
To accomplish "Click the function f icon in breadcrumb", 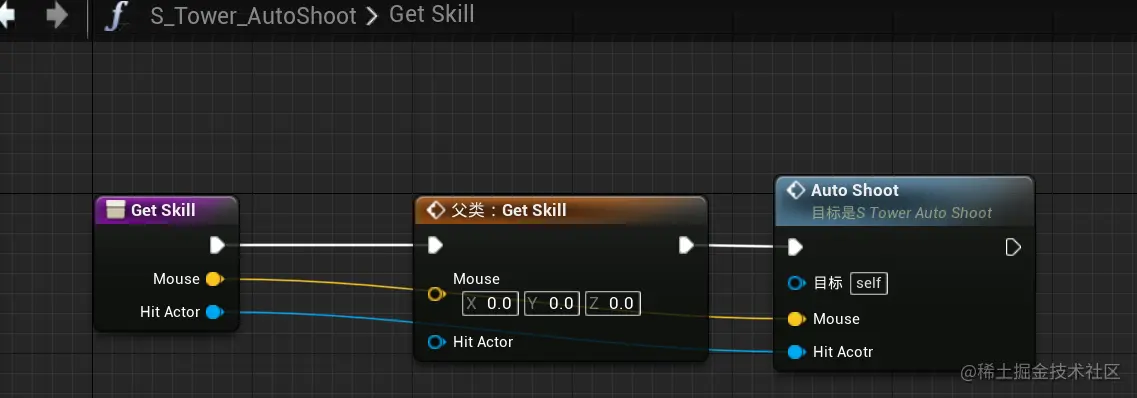I will tap(115, 16).
